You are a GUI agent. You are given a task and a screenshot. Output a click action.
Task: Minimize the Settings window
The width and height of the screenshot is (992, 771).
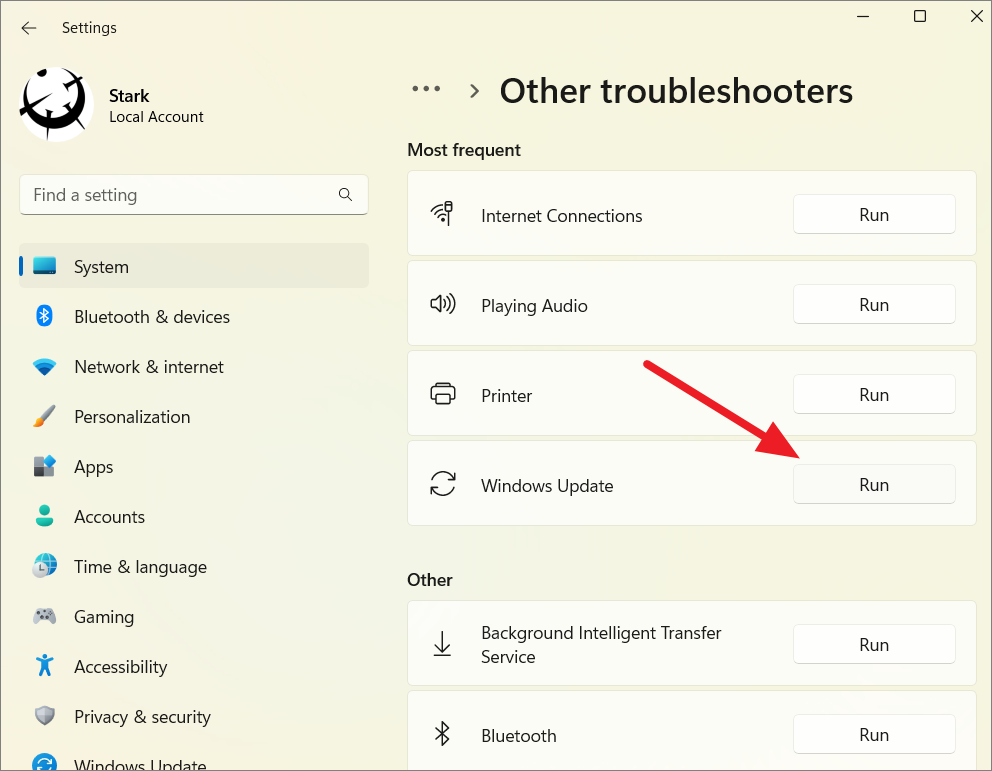click(863, 16)
